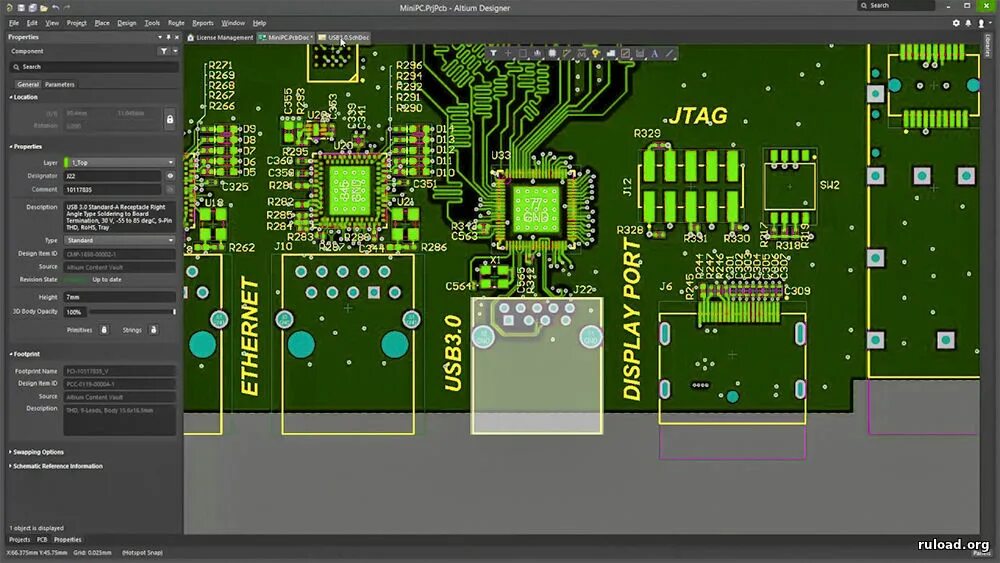
Task: Click the Open folder icon
Action: (x=43, y=8)
